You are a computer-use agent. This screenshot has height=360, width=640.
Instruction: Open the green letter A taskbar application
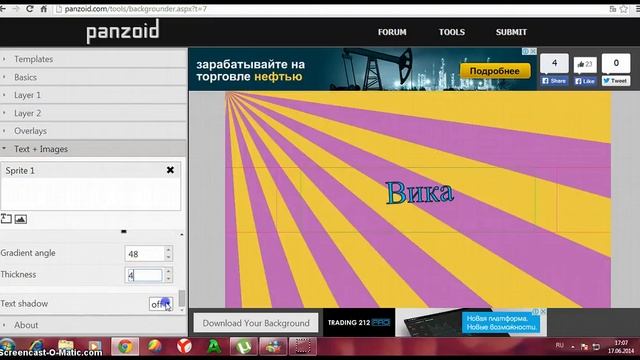coord(214,346)
